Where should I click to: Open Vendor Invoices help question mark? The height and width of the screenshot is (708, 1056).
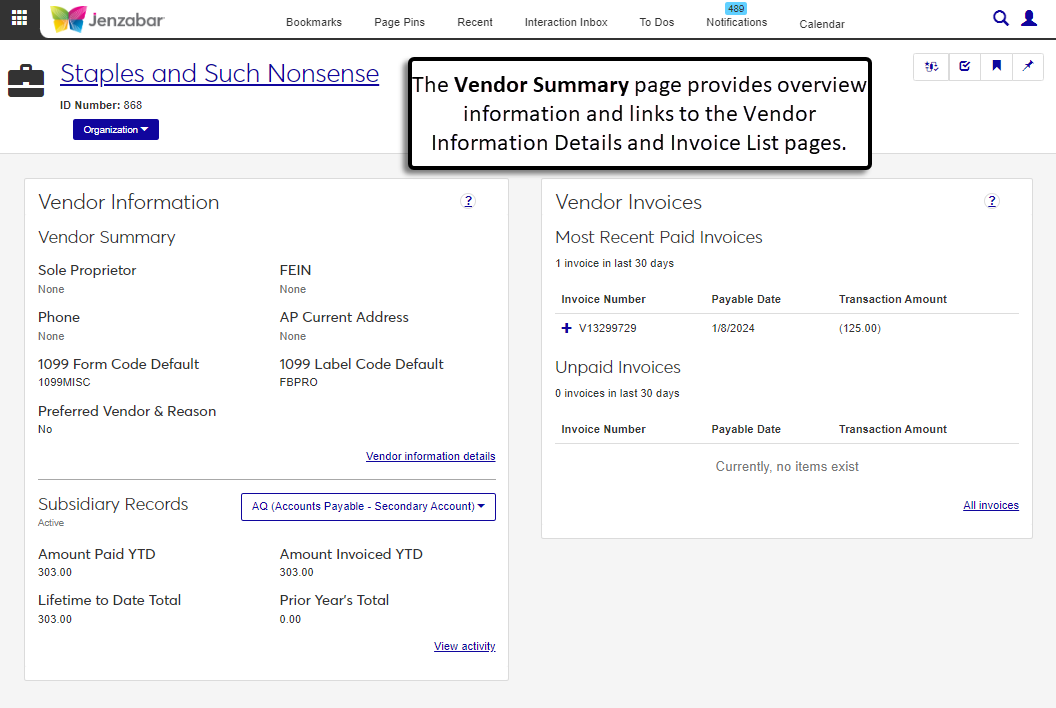992,201
